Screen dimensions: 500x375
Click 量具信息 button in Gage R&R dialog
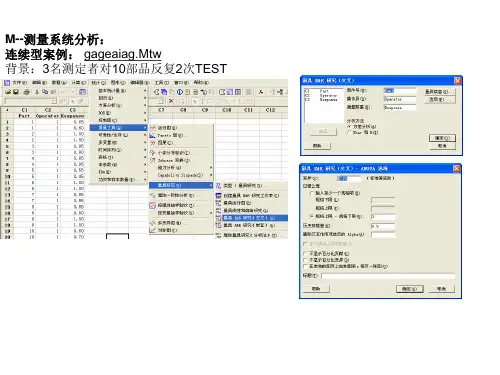coord(439,92)
